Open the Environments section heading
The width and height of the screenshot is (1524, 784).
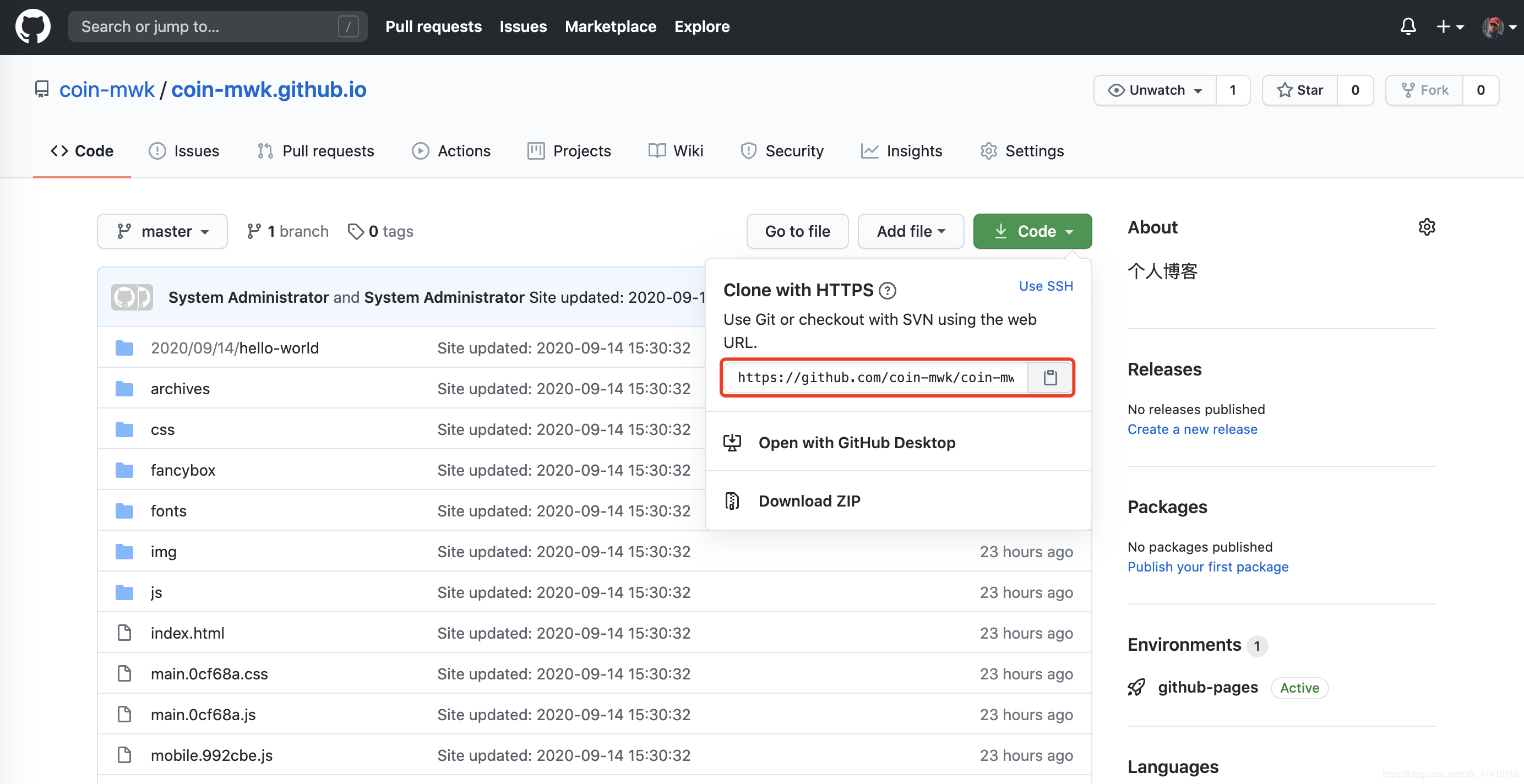pos(1184,645)
